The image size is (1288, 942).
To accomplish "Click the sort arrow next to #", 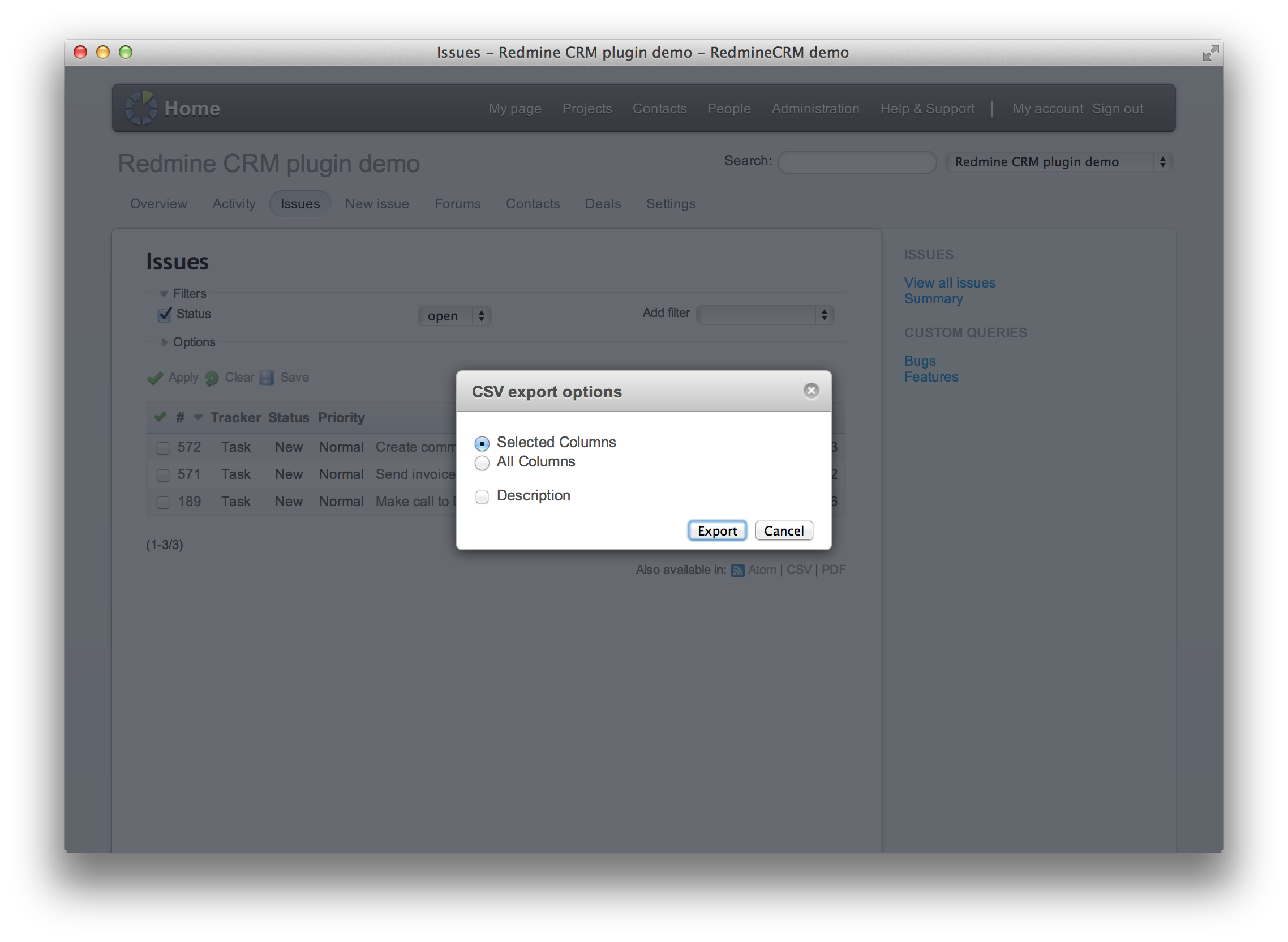I will [x=198, y=417].
